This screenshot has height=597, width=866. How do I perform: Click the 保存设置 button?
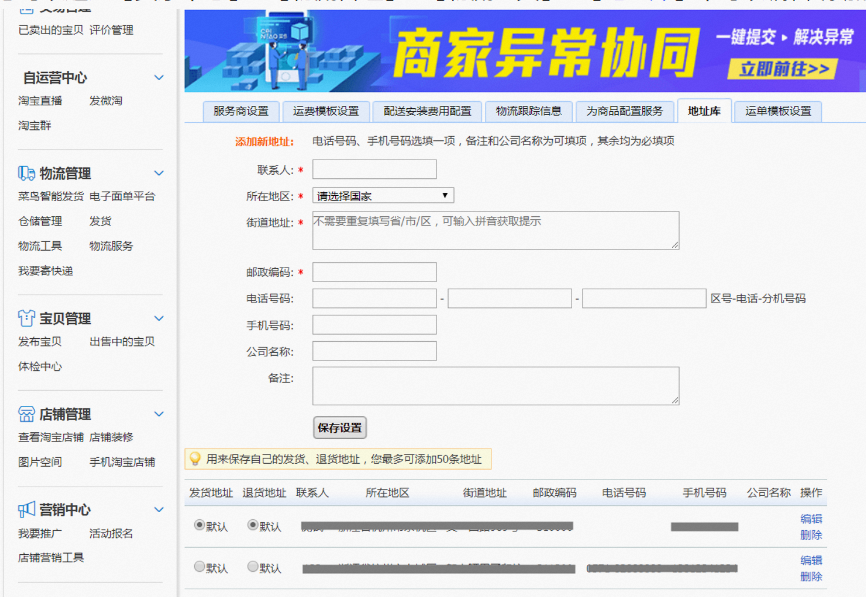coord(340,428)
